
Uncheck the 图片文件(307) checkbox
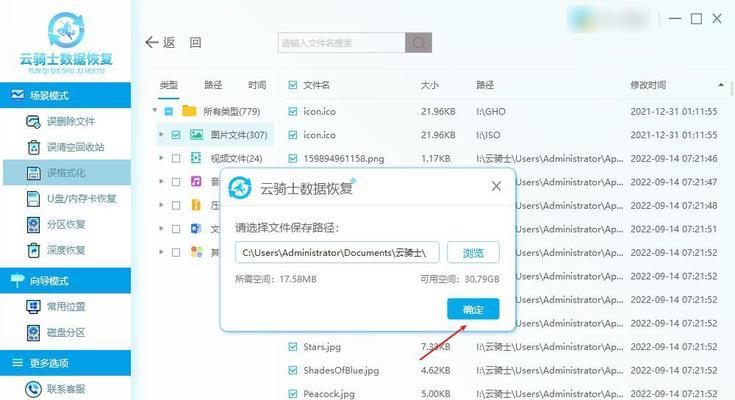tap(176, 135)
